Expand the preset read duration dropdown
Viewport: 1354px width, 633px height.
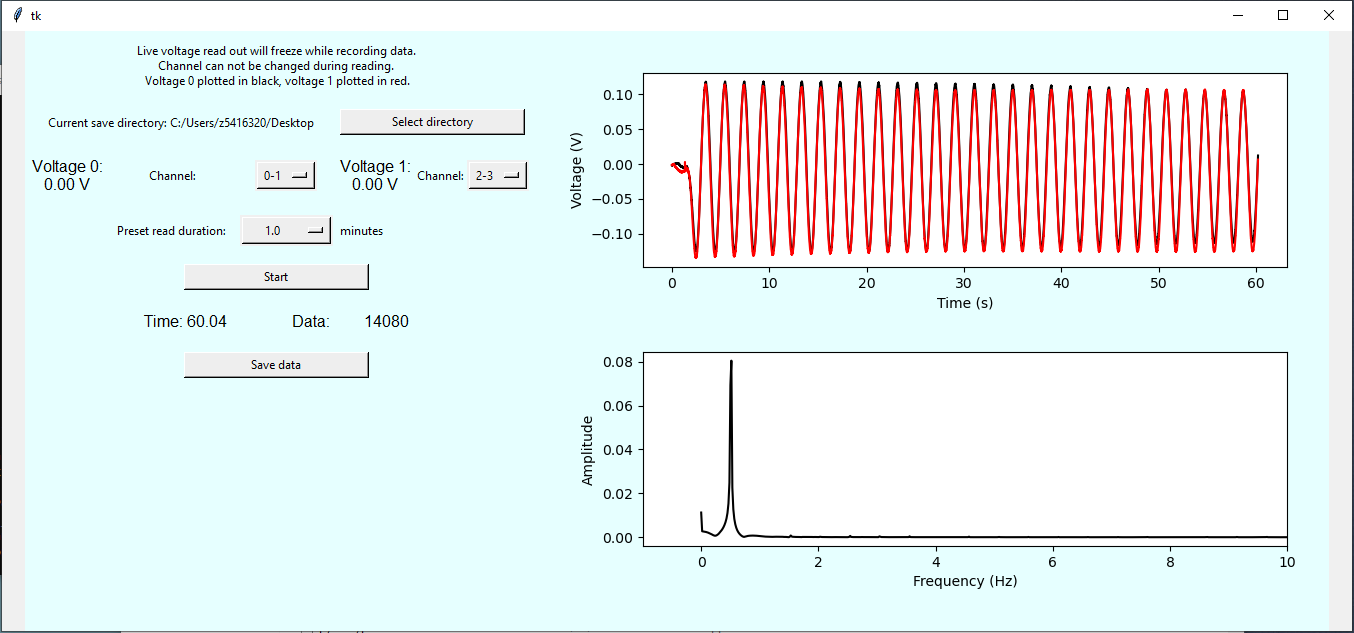tap(286, 230)
